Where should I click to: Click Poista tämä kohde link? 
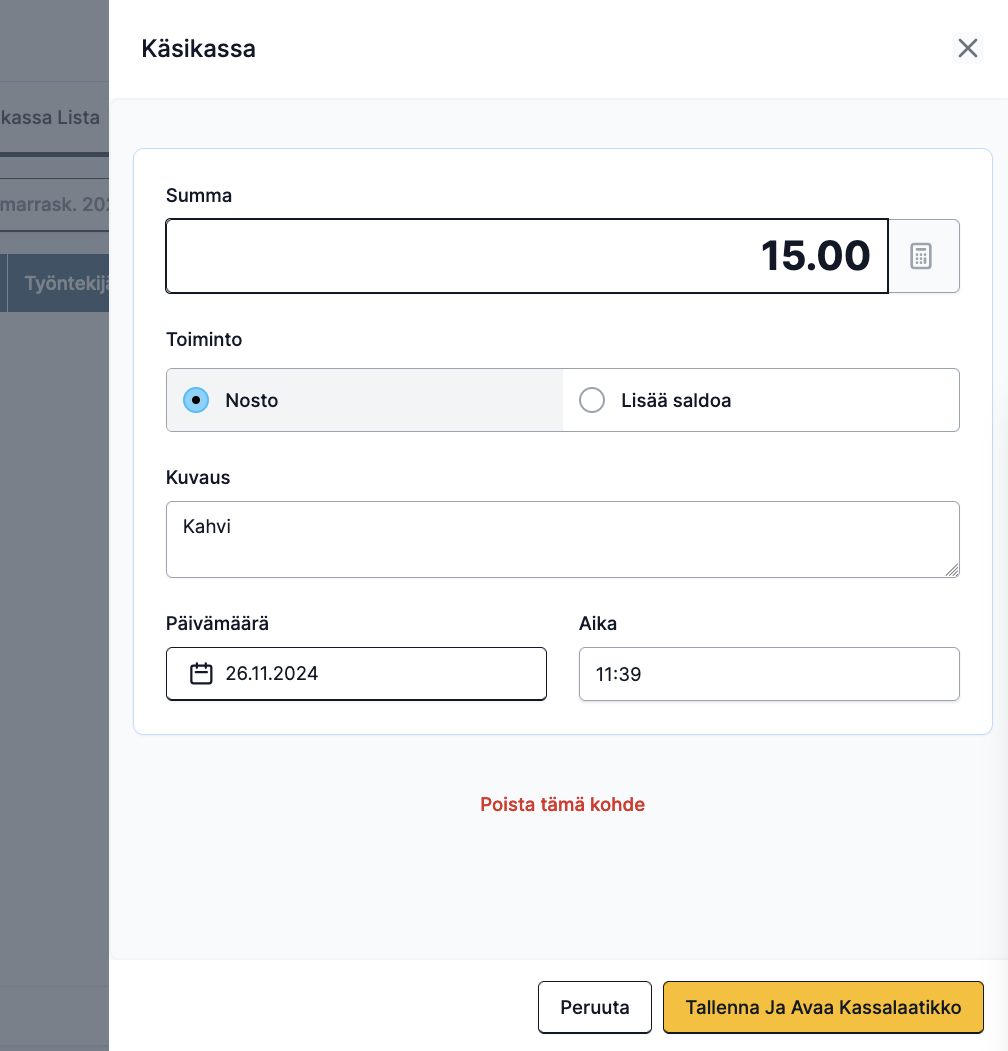[x=562, y=804]
